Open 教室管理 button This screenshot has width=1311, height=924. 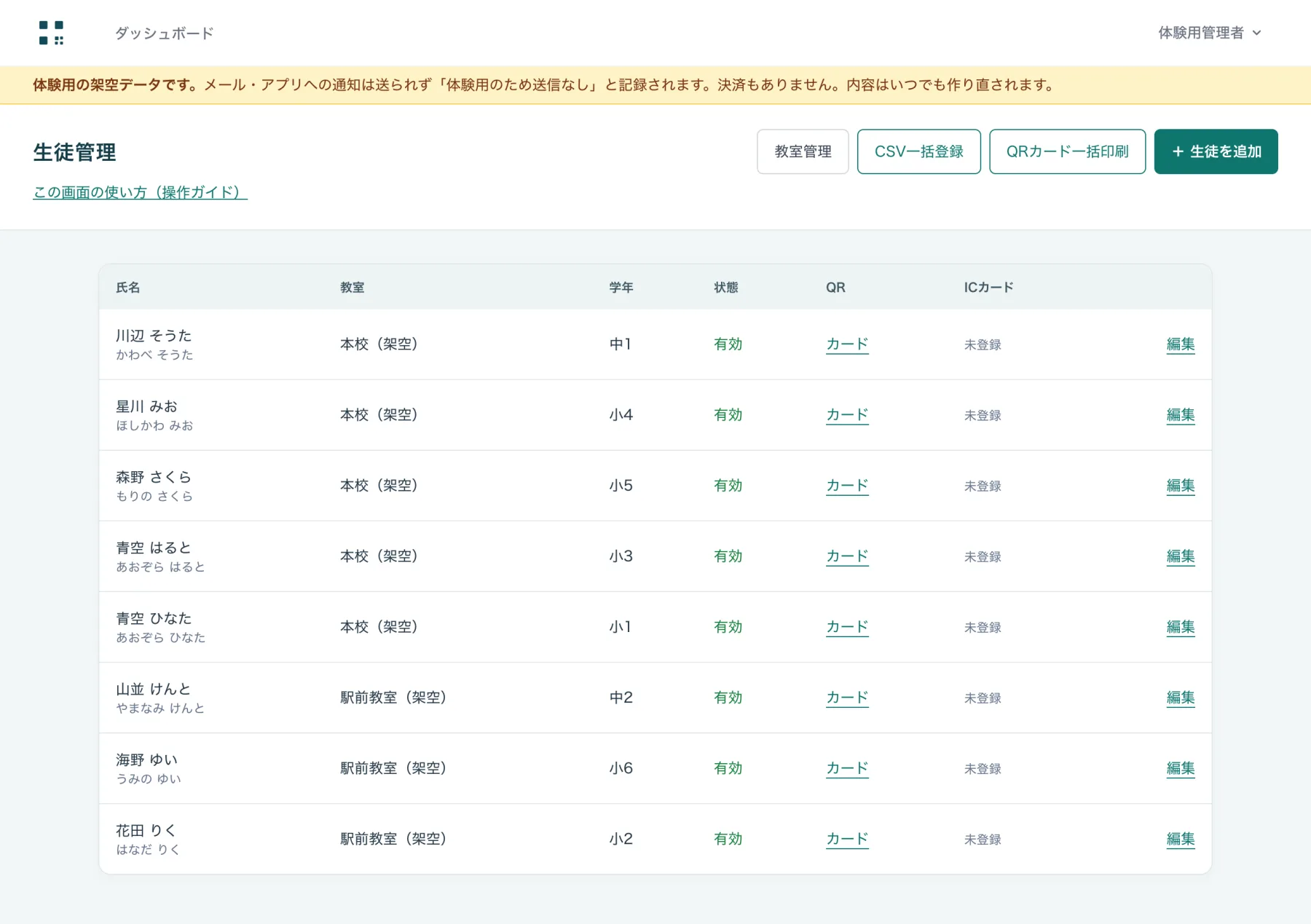tap(803, 151)
